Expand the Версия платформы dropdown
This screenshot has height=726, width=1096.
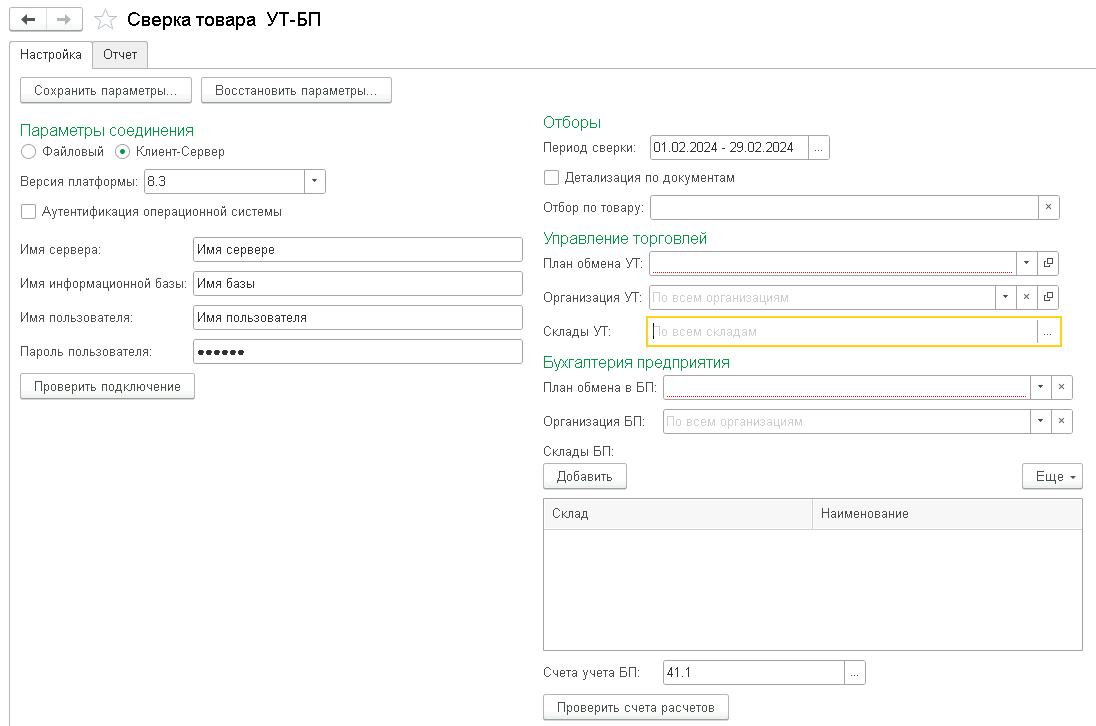point(315,181)
